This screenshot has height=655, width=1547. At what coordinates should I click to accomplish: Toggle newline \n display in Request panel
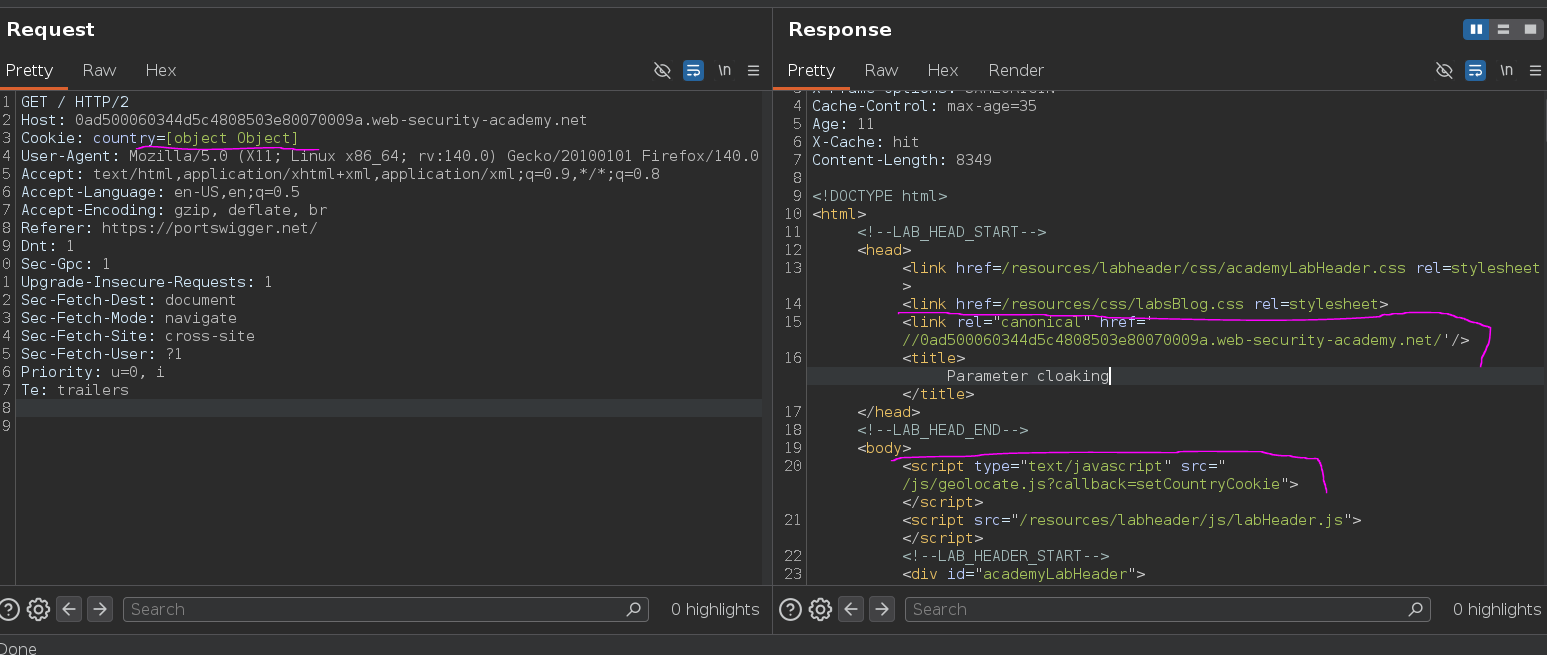[724, 70]
